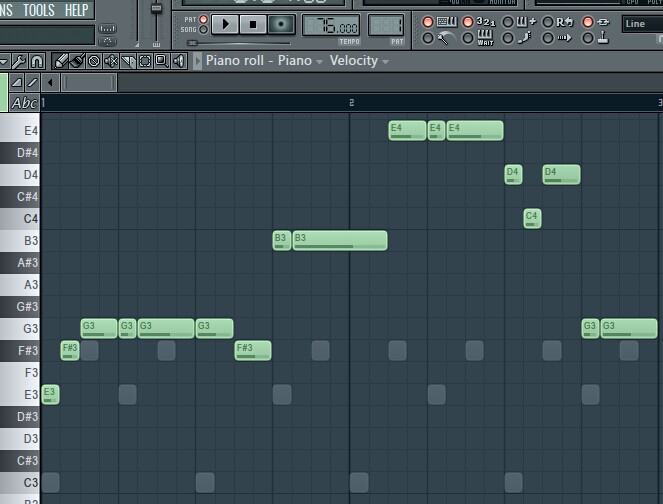Click the master volume fader knob
This screenshot has height=504, width=663.
tap(156, 8)
